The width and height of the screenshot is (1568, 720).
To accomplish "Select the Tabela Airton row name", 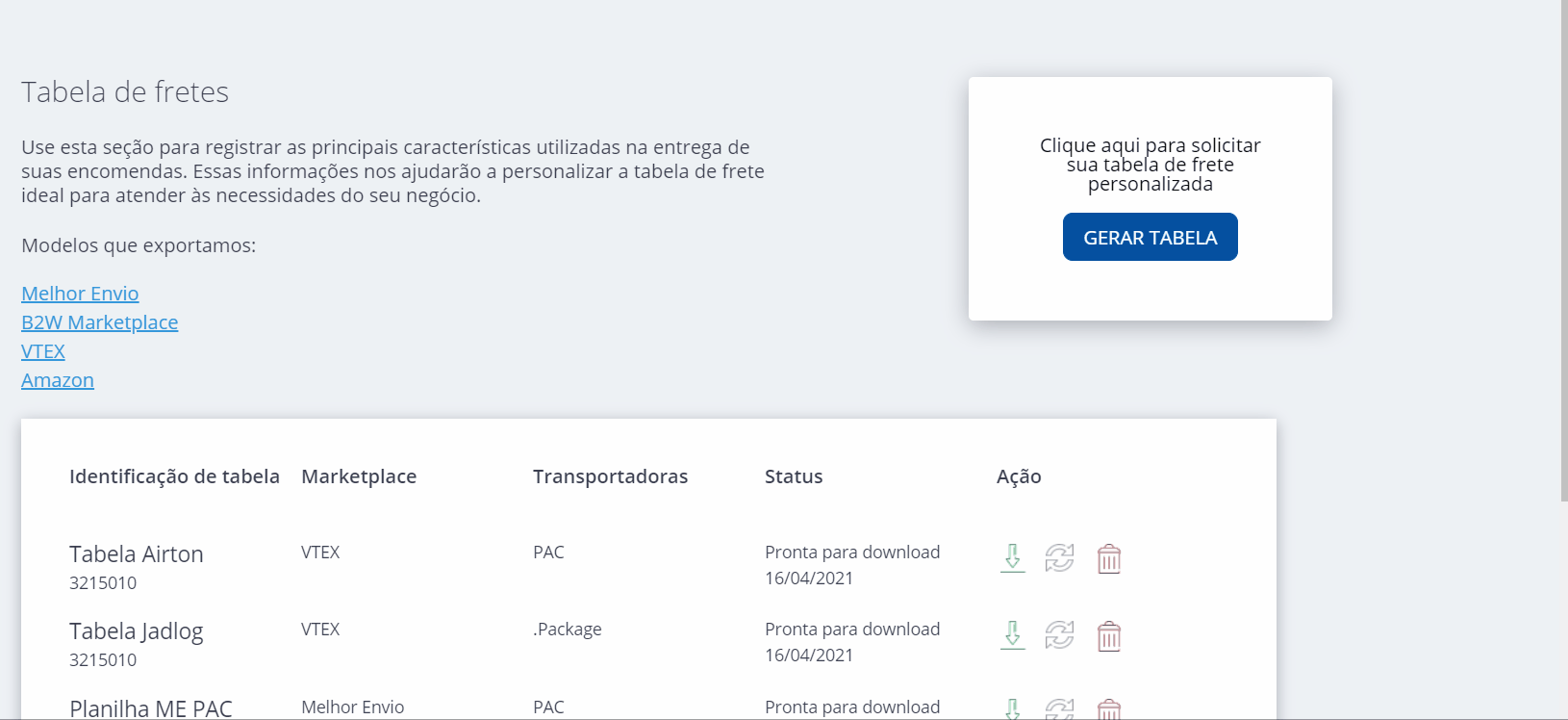I will [137, 554].
